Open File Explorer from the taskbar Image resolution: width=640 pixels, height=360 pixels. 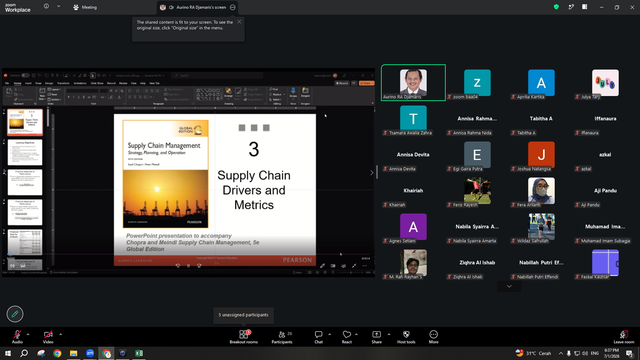[x=73, y=353]
